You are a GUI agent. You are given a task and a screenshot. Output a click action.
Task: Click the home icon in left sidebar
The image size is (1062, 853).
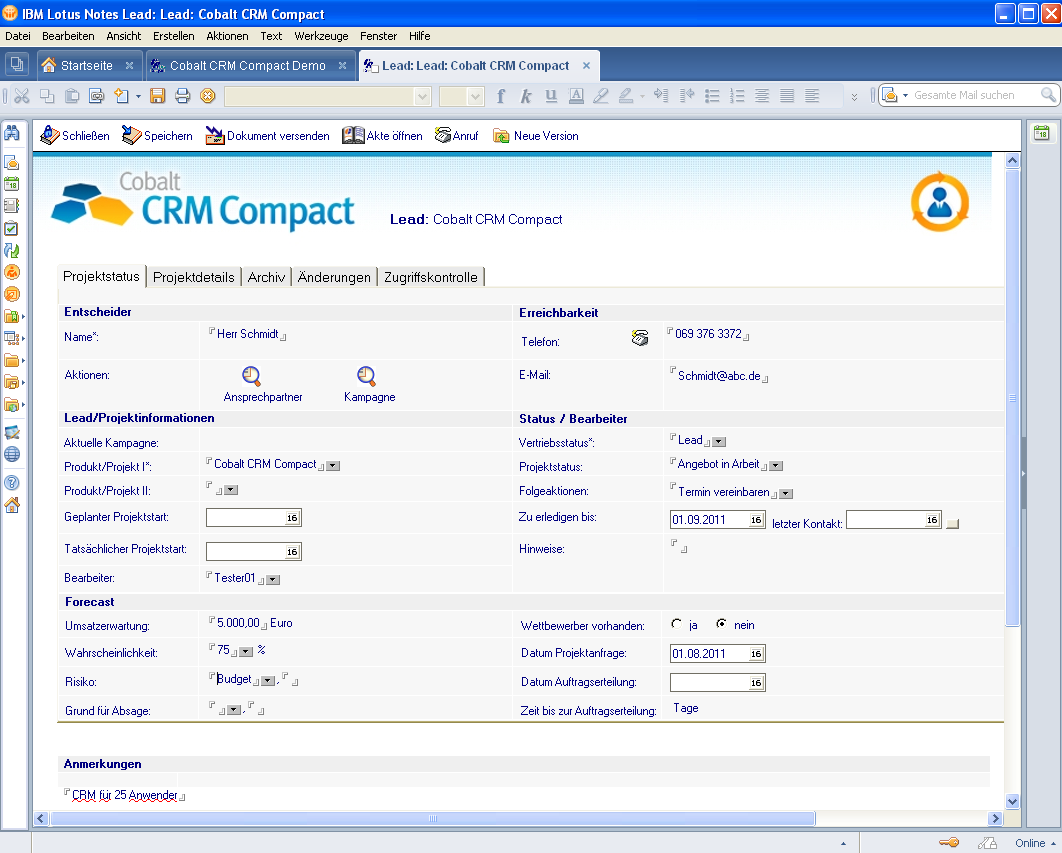point(12,505)
